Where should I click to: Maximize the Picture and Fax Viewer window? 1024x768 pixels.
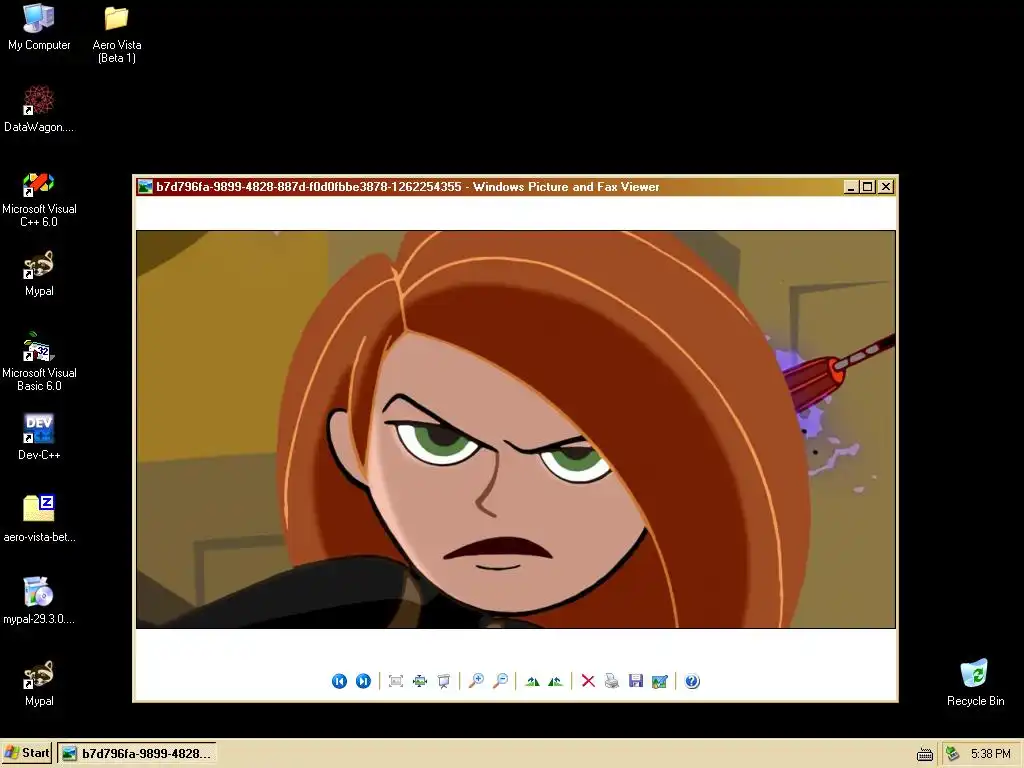(868, 187)
